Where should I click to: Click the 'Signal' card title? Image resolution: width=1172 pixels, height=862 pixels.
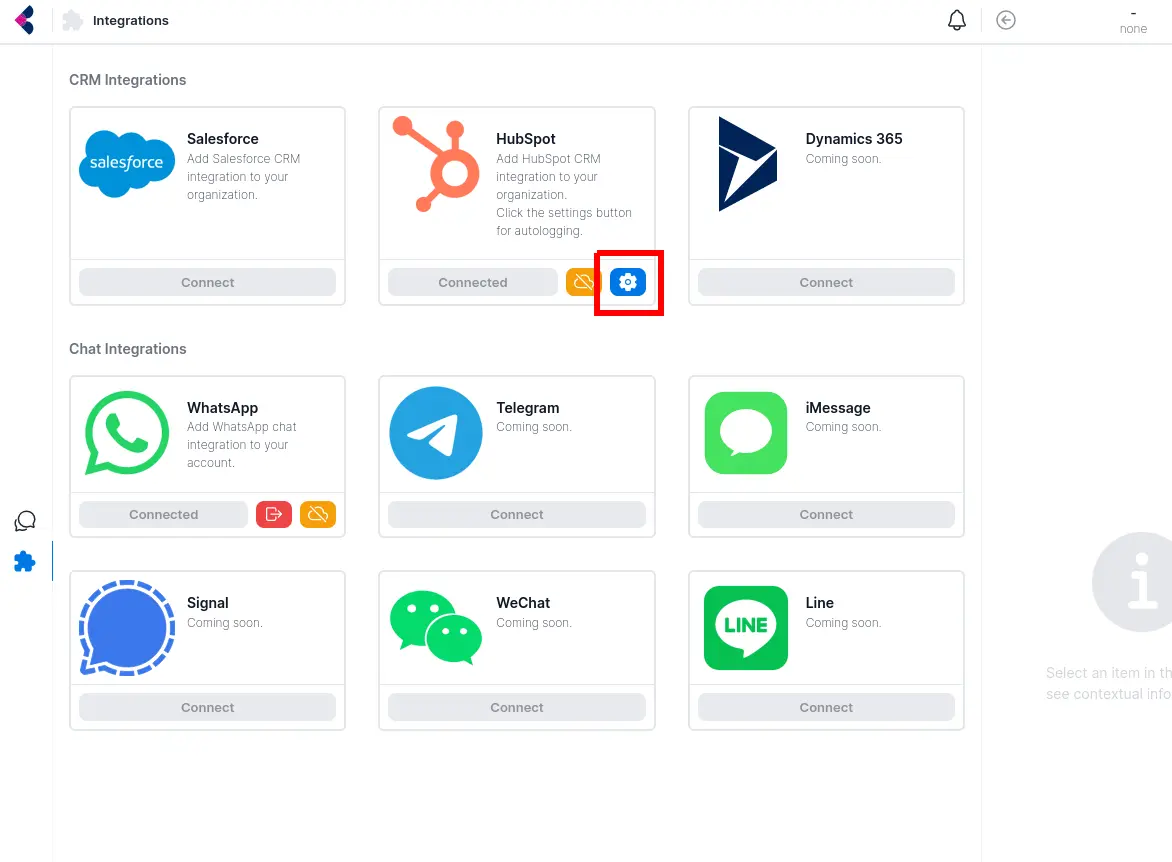click(208, 603)
